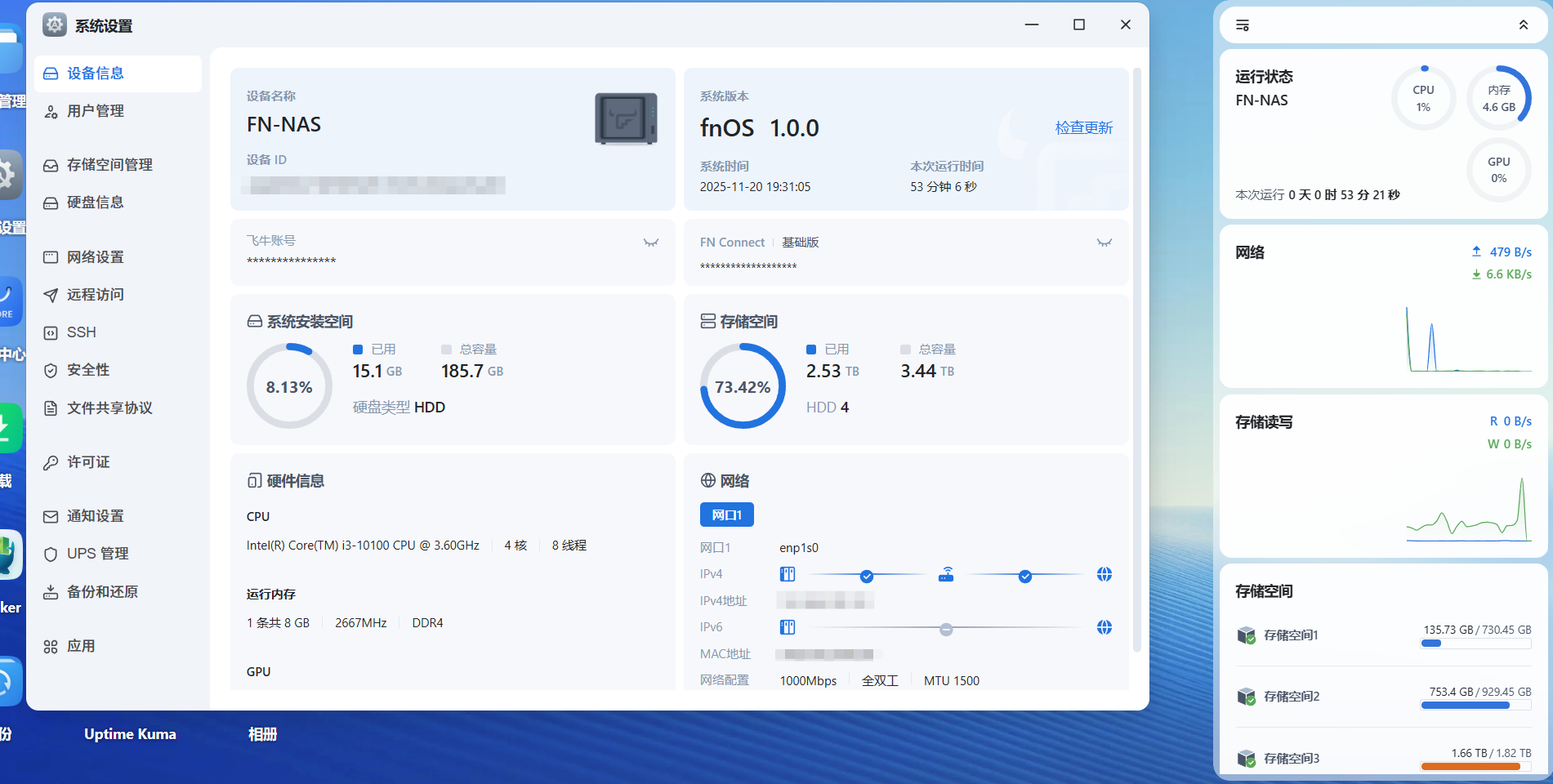Click the IPv4 internet globe icon
Image resolution: width=1553 pixels, height=784 pixels.
1104,574
